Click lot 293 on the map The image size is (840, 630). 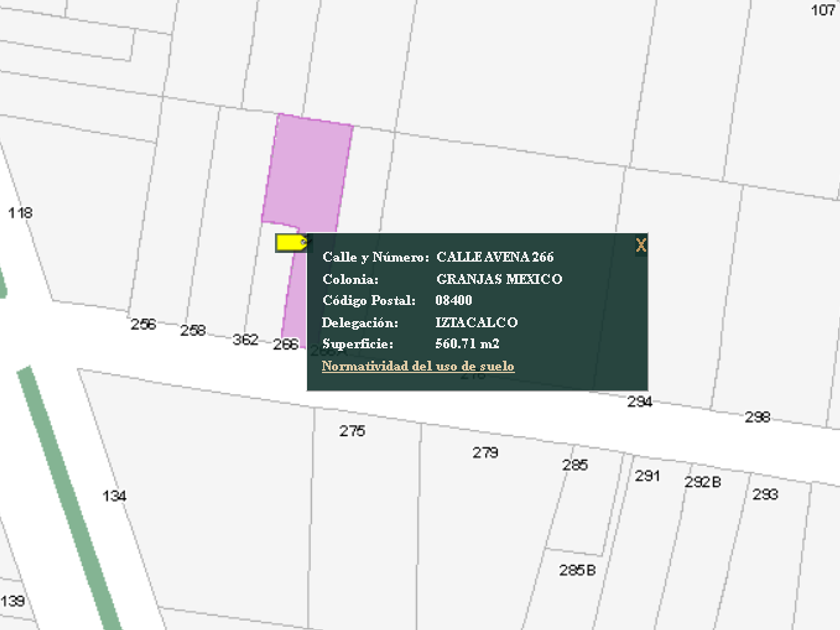click(765, 494)
